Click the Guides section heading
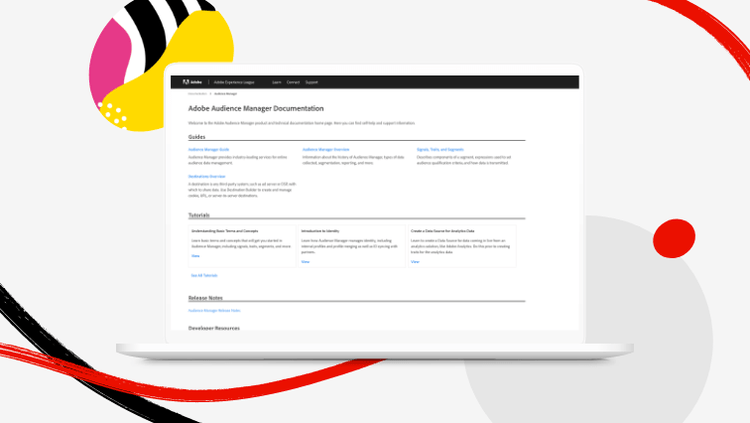Screen dimensions: 750x423 (x=197, y=137)
